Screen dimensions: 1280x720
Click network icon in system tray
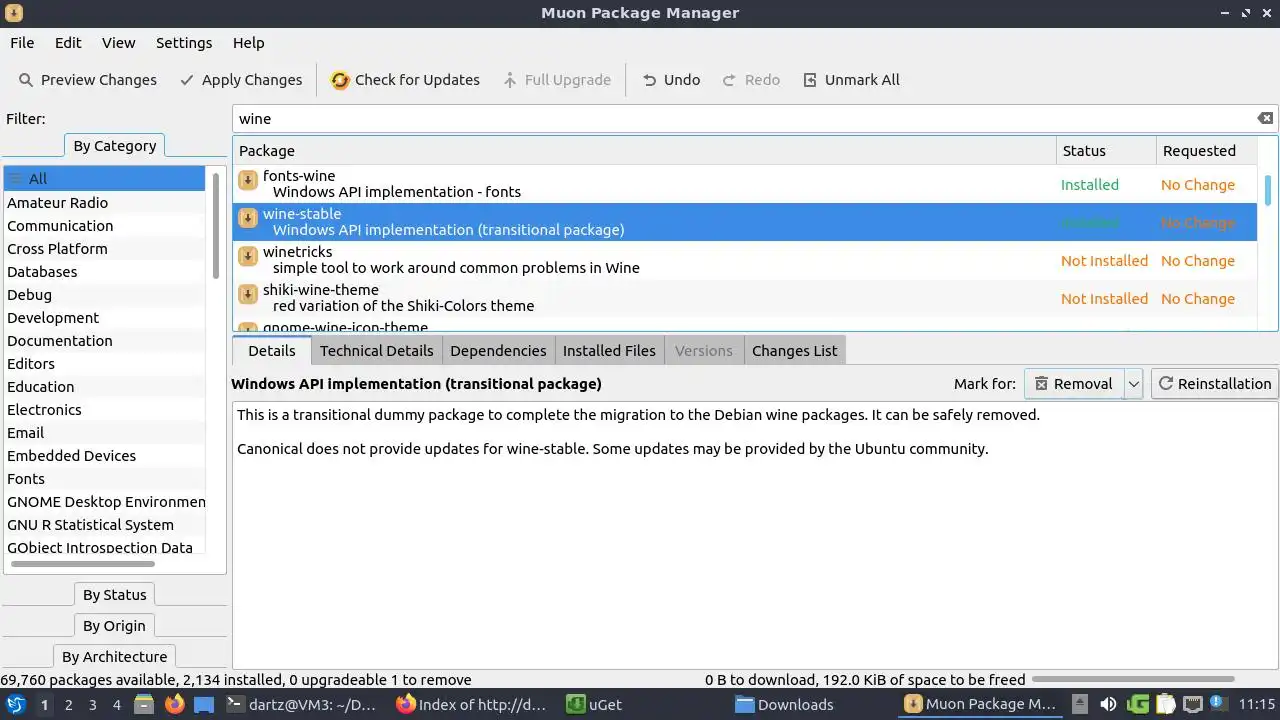(1192, 704)
